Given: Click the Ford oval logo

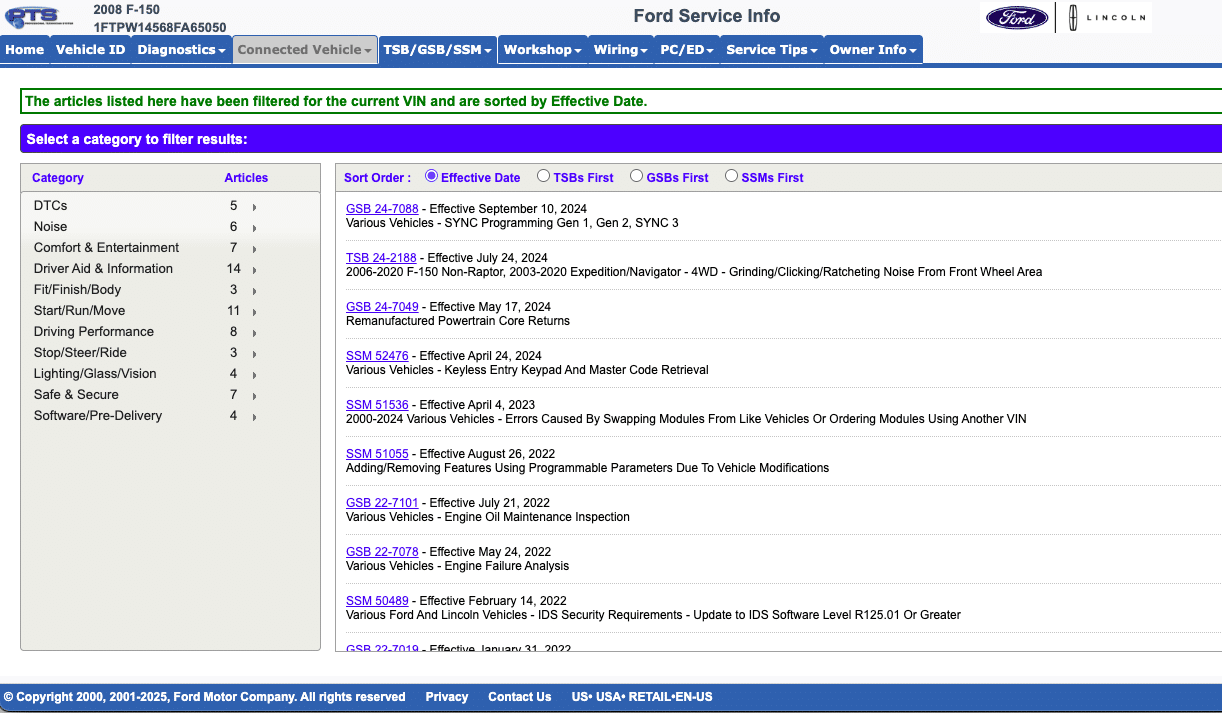Looking at the screenshot, I should [1016, 18].
